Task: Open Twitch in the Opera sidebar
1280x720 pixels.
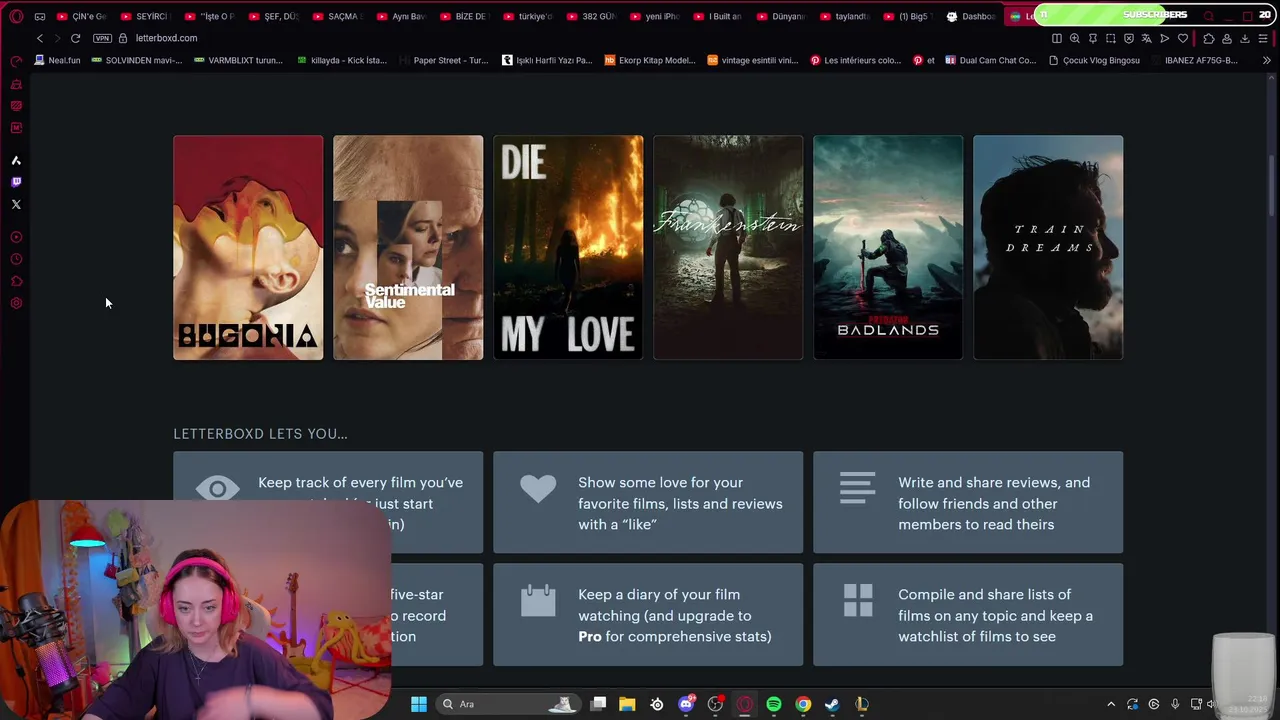Action: coord(16,182)
